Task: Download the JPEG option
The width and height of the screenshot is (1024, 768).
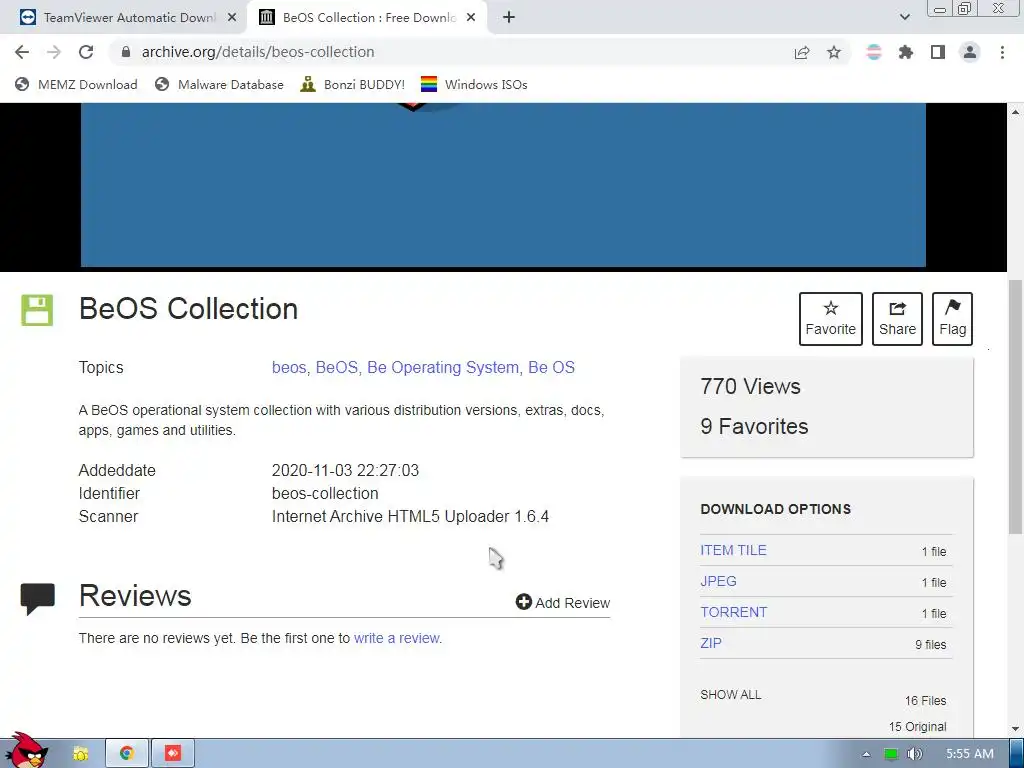Action: [x=718, y=581]
